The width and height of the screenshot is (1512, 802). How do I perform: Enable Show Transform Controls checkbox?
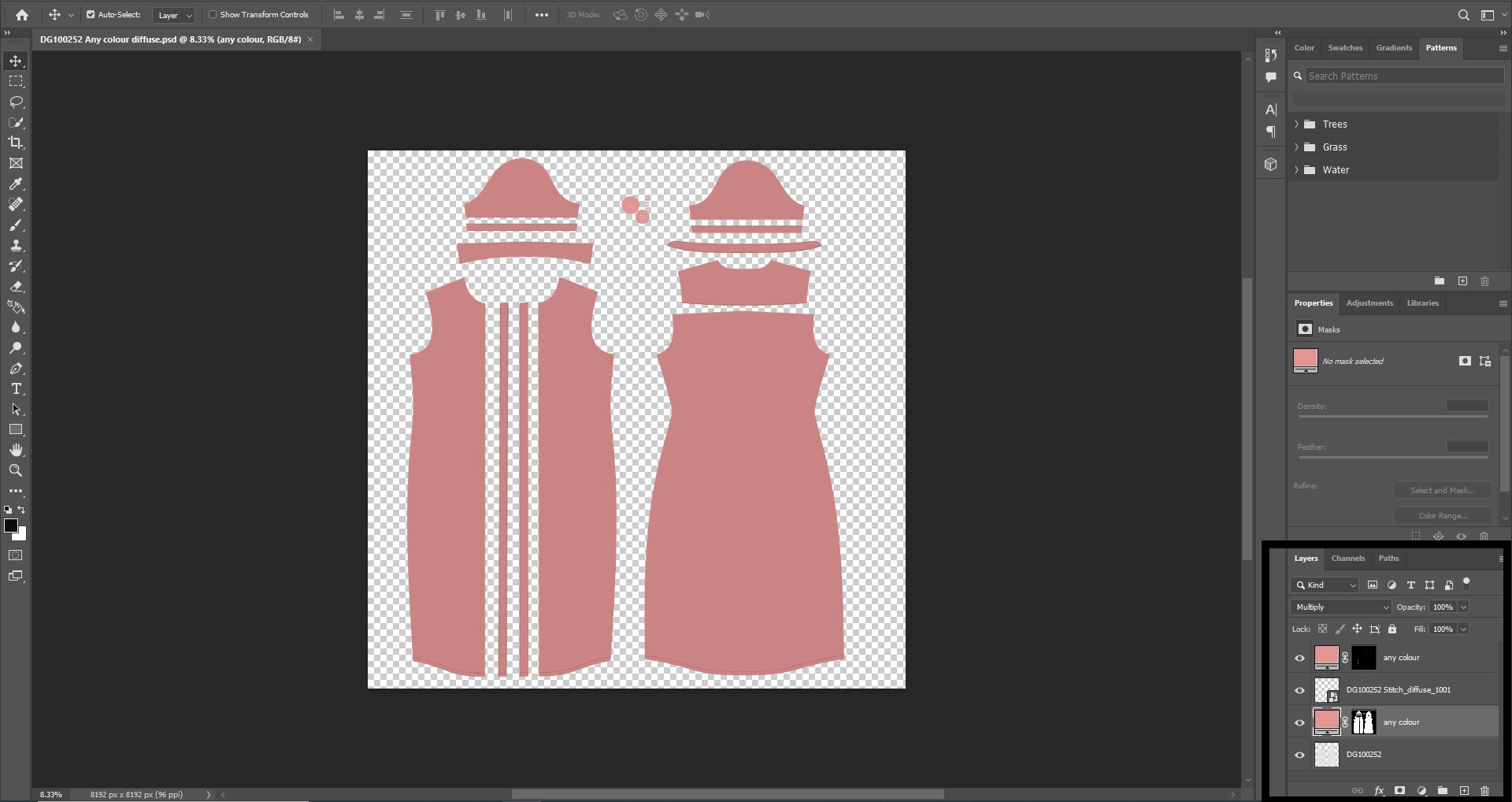point(213,14)
